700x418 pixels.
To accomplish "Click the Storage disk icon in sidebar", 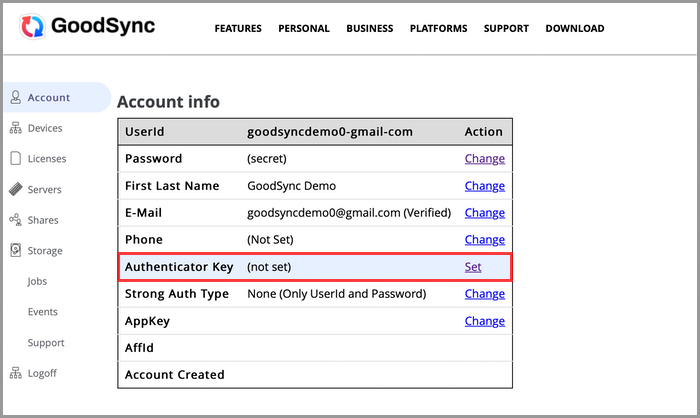I will [16, 251].
